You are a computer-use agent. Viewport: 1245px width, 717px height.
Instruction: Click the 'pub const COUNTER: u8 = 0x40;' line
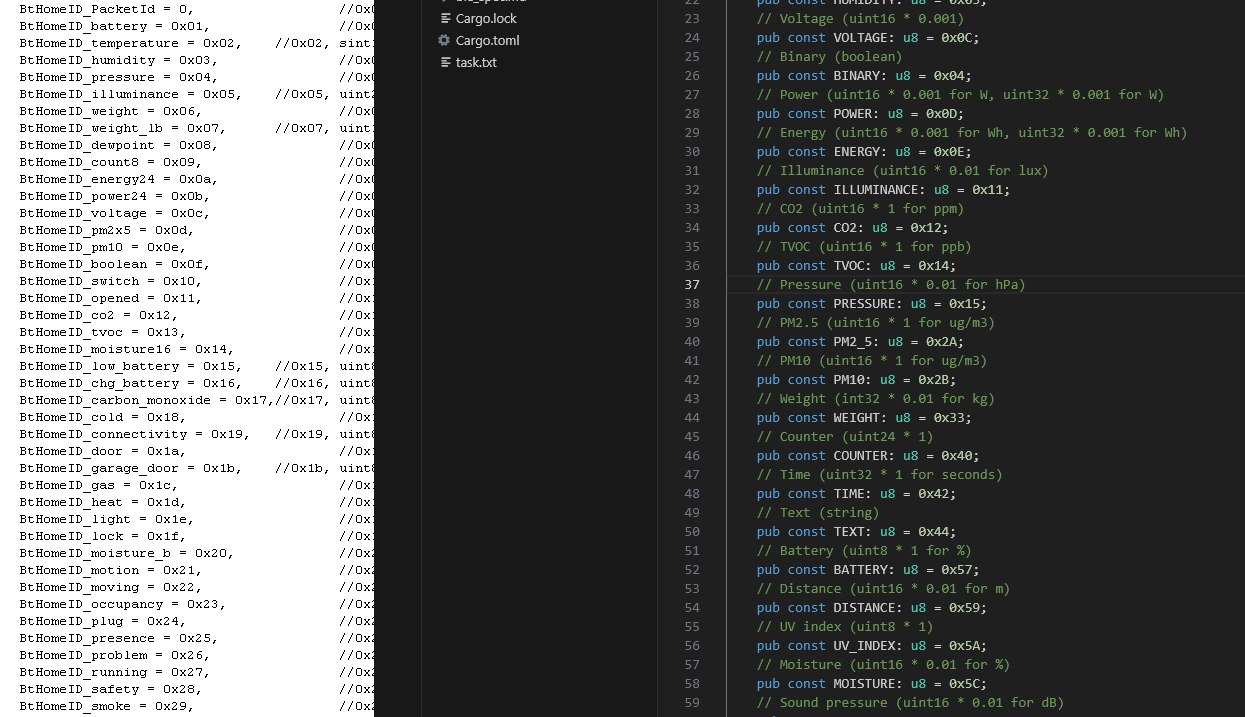[868, 455]
